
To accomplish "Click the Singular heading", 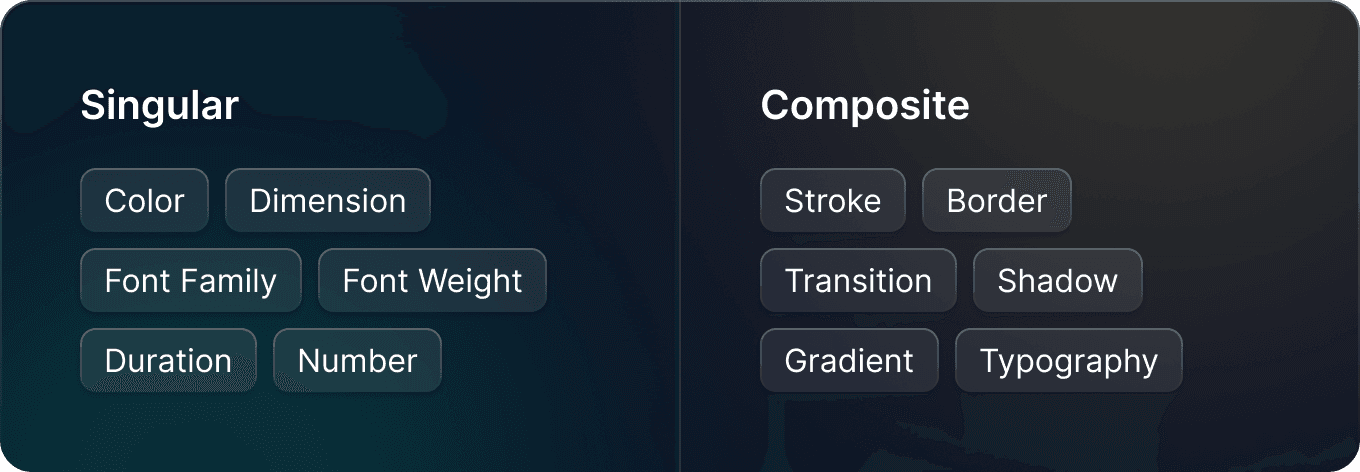I will click(160, 106).
